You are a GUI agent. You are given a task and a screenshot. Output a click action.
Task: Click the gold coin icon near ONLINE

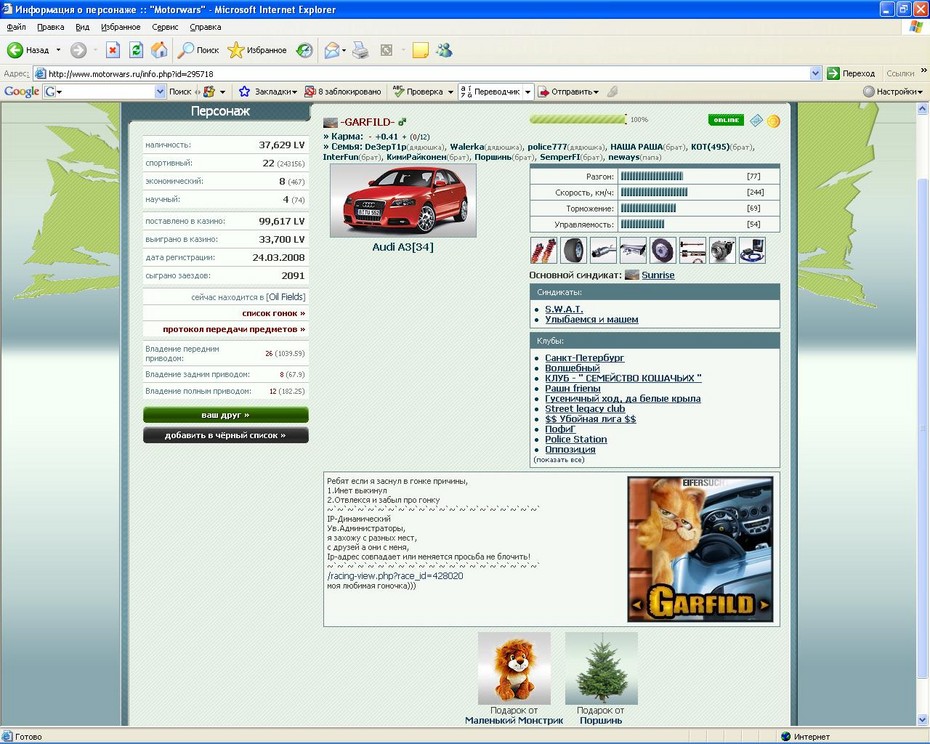tap(773, 121)
